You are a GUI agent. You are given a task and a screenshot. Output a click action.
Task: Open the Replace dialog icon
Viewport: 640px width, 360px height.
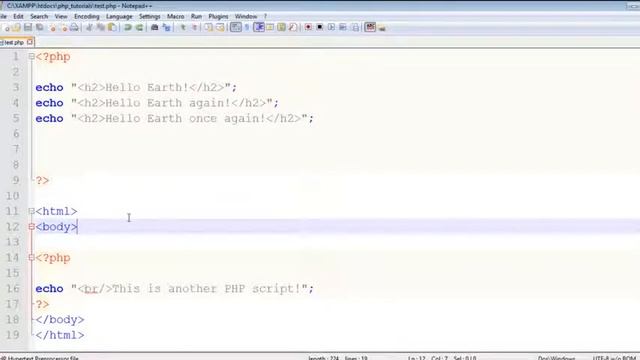[x=166, y=28]
